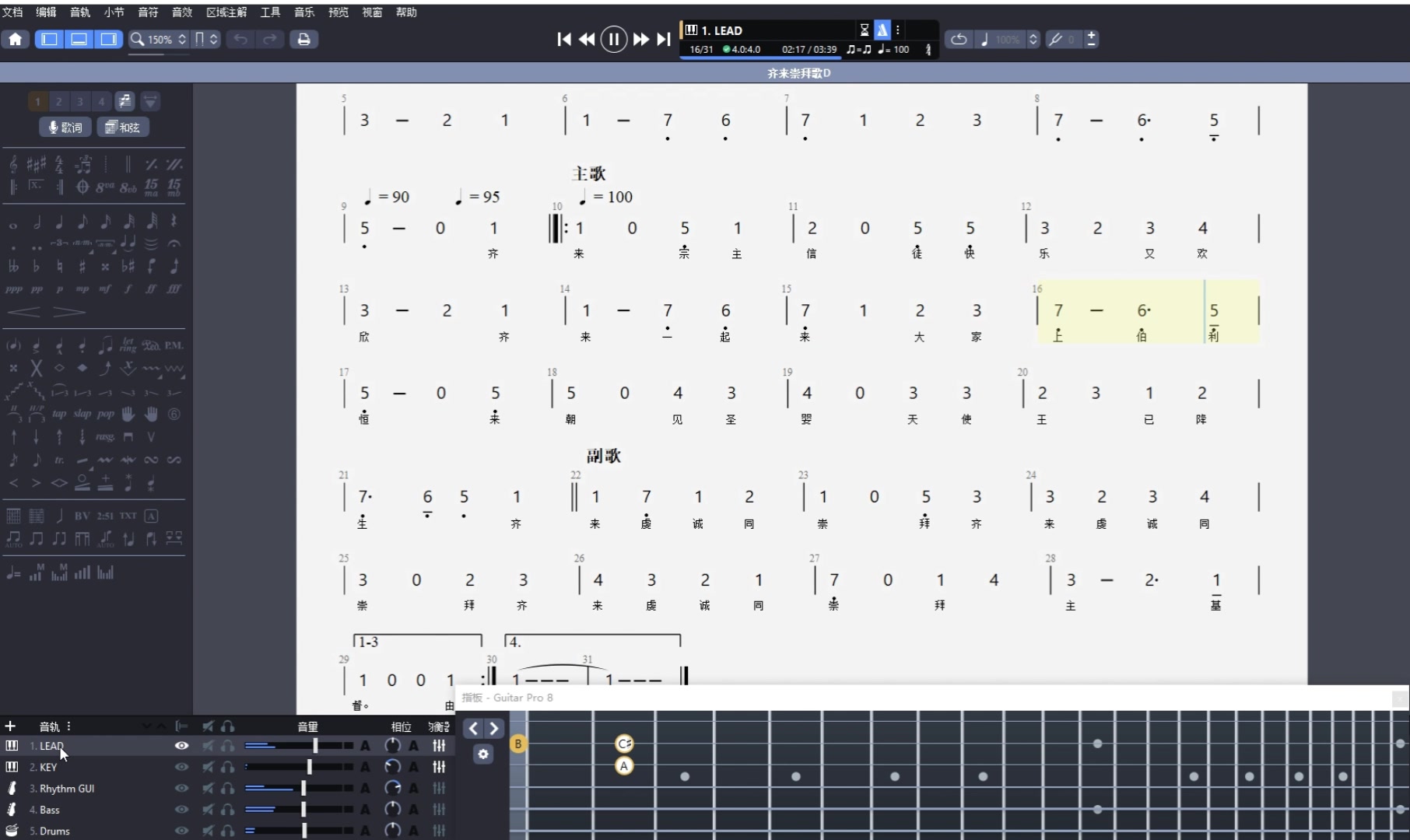Open the relative speed 100% dropdown
This screenshot has height=840, width=1410.
click(x=1008, y=39)
